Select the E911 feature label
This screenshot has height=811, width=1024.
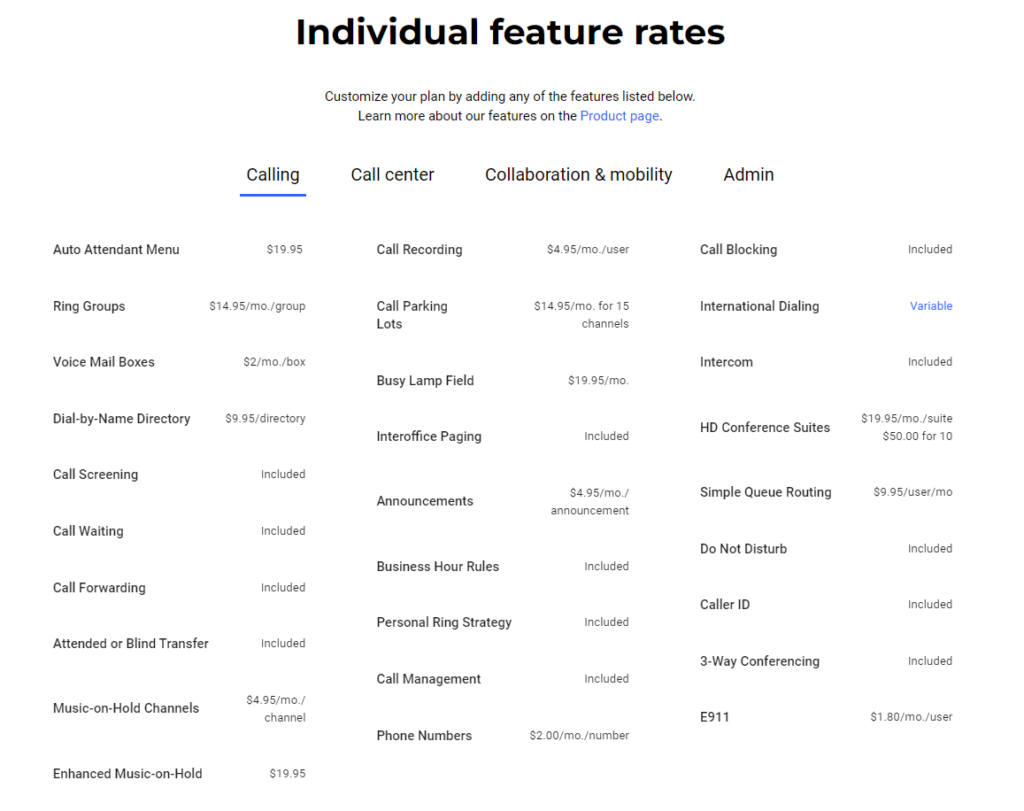(714, 717)
